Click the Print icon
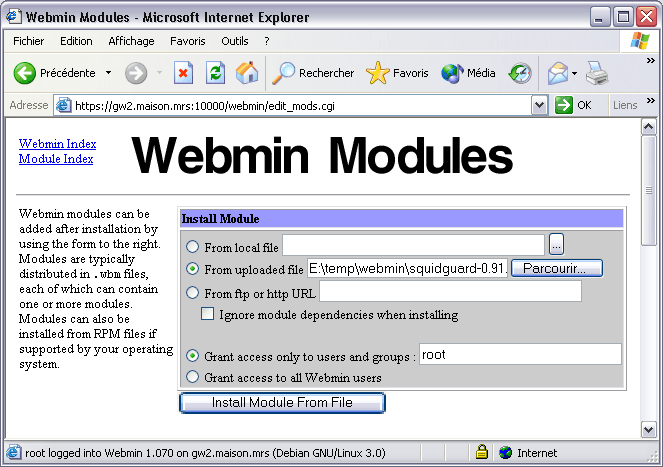 (x=597, y=73)
